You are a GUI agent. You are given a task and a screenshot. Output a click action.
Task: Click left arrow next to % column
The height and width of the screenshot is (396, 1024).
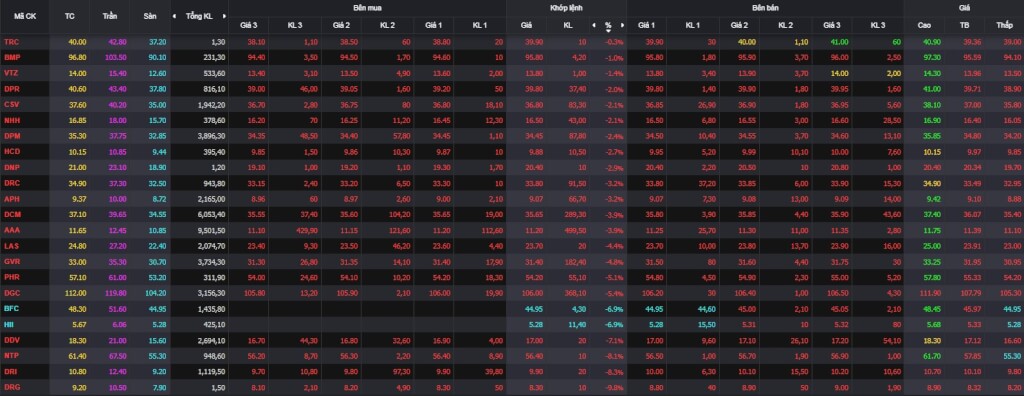pyautogui.click(x=594, y=25)
